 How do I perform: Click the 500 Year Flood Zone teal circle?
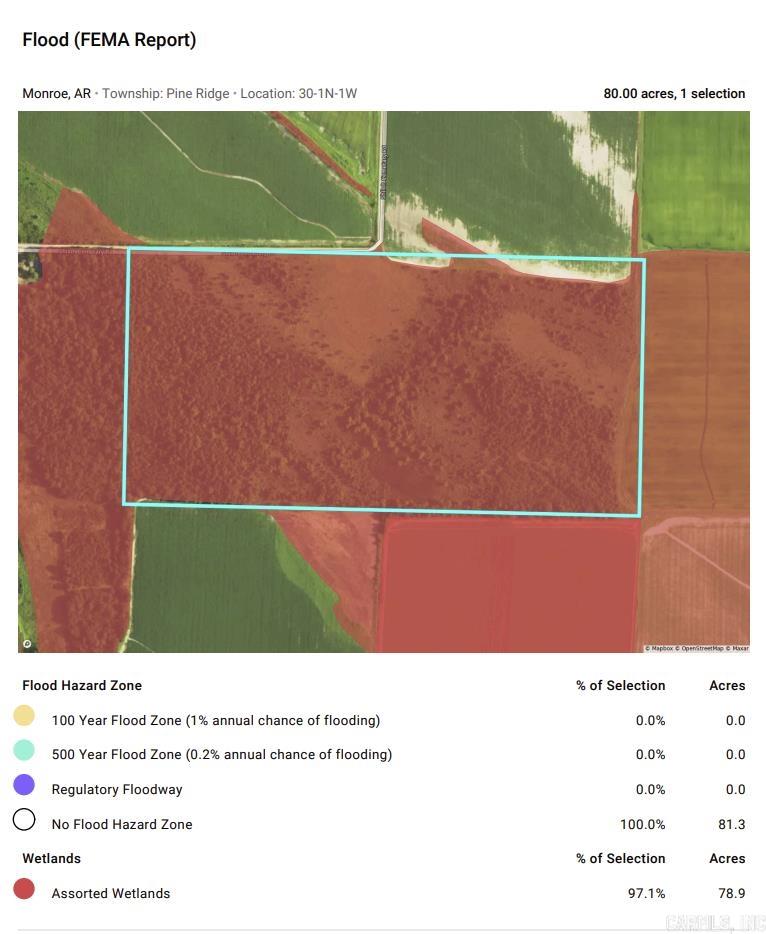(24, 751)
